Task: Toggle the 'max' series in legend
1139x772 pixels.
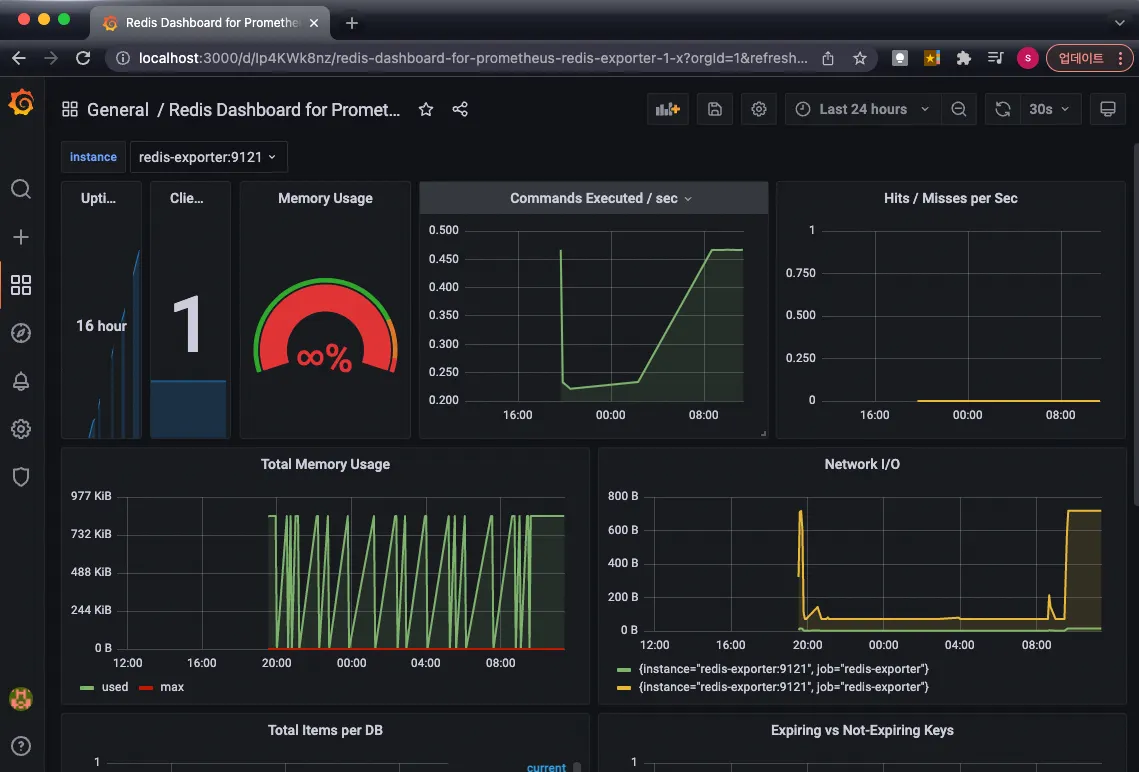Action: [171, 687]
